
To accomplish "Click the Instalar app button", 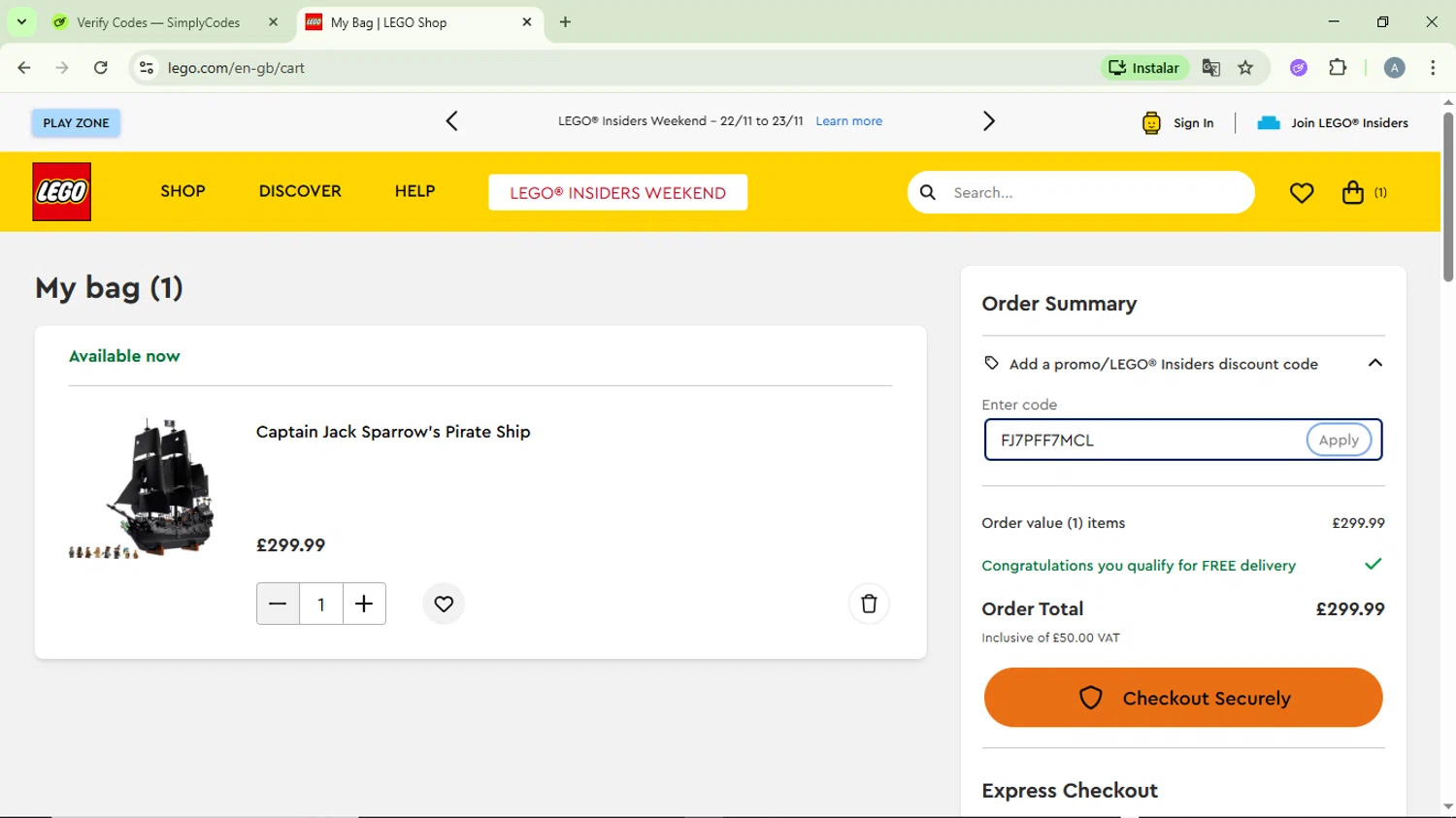I will click(1144, 68).
